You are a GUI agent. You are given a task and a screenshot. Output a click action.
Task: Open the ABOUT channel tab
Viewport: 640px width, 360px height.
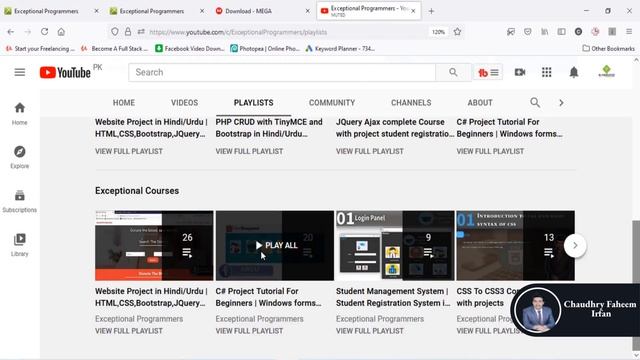pyautogui.click(x=480, y=103)
